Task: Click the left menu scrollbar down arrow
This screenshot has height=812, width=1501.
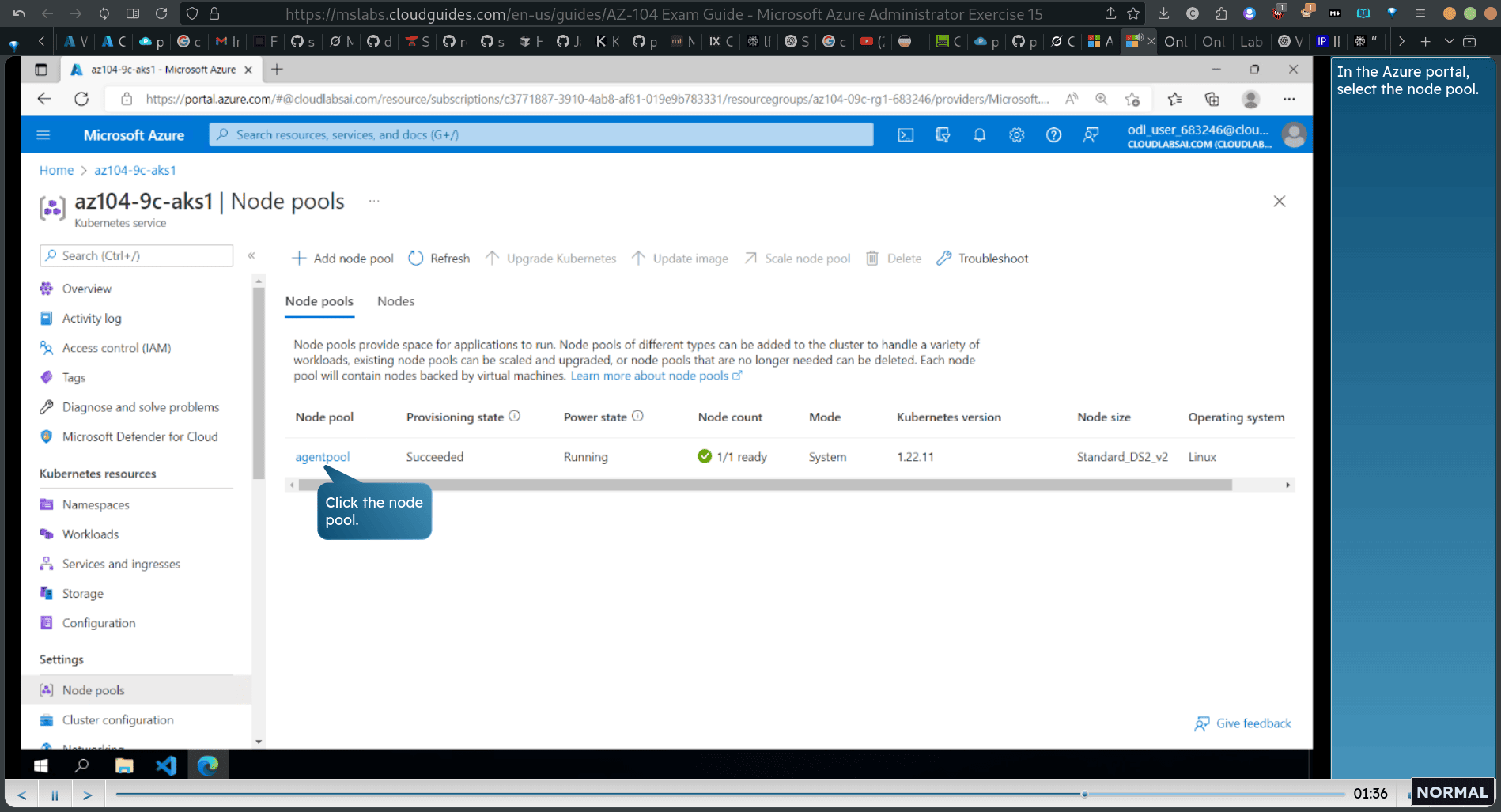Action: click(x=259, y=742)
